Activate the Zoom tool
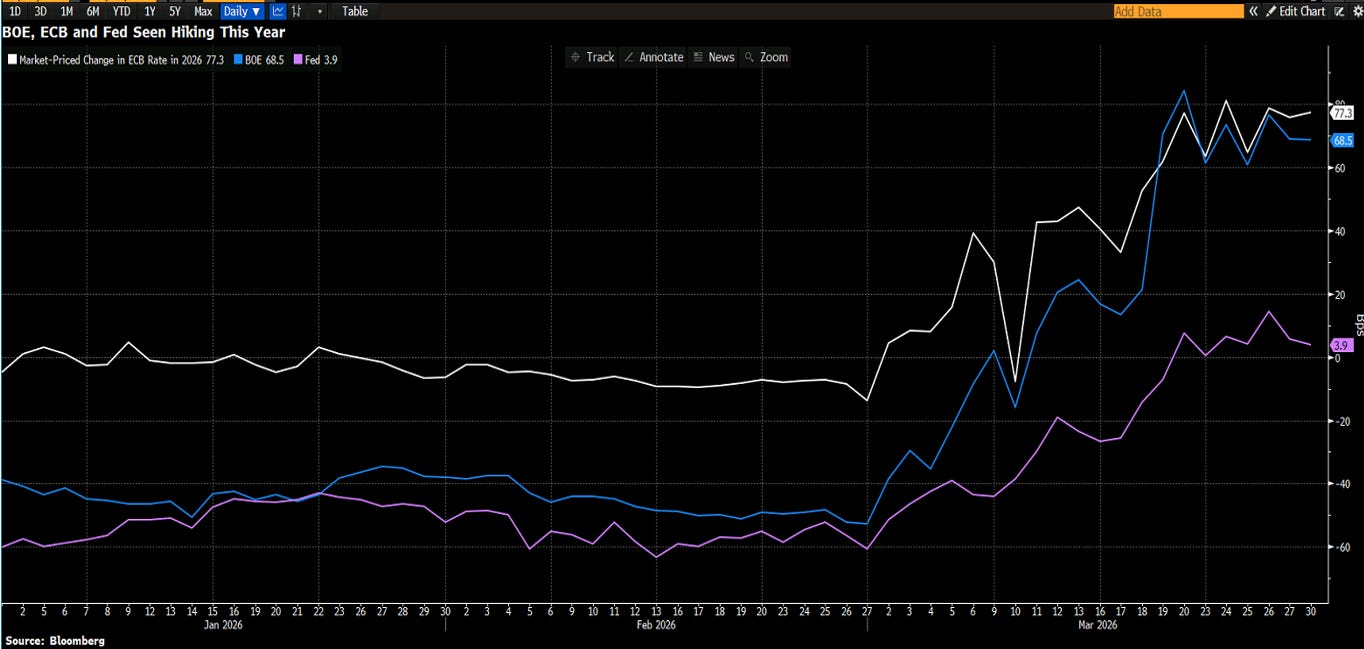Image resolution: width=1364 pixels, height=649 pixels. pyautogui.click(x=766, y=57)
